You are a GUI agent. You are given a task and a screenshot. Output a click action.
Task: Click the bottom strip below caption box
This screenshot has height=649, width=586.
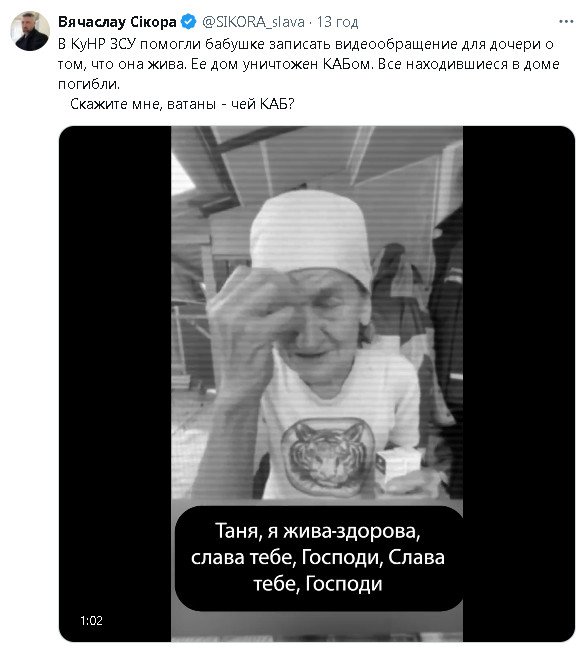pyautogui.click(x=317, y=626)
